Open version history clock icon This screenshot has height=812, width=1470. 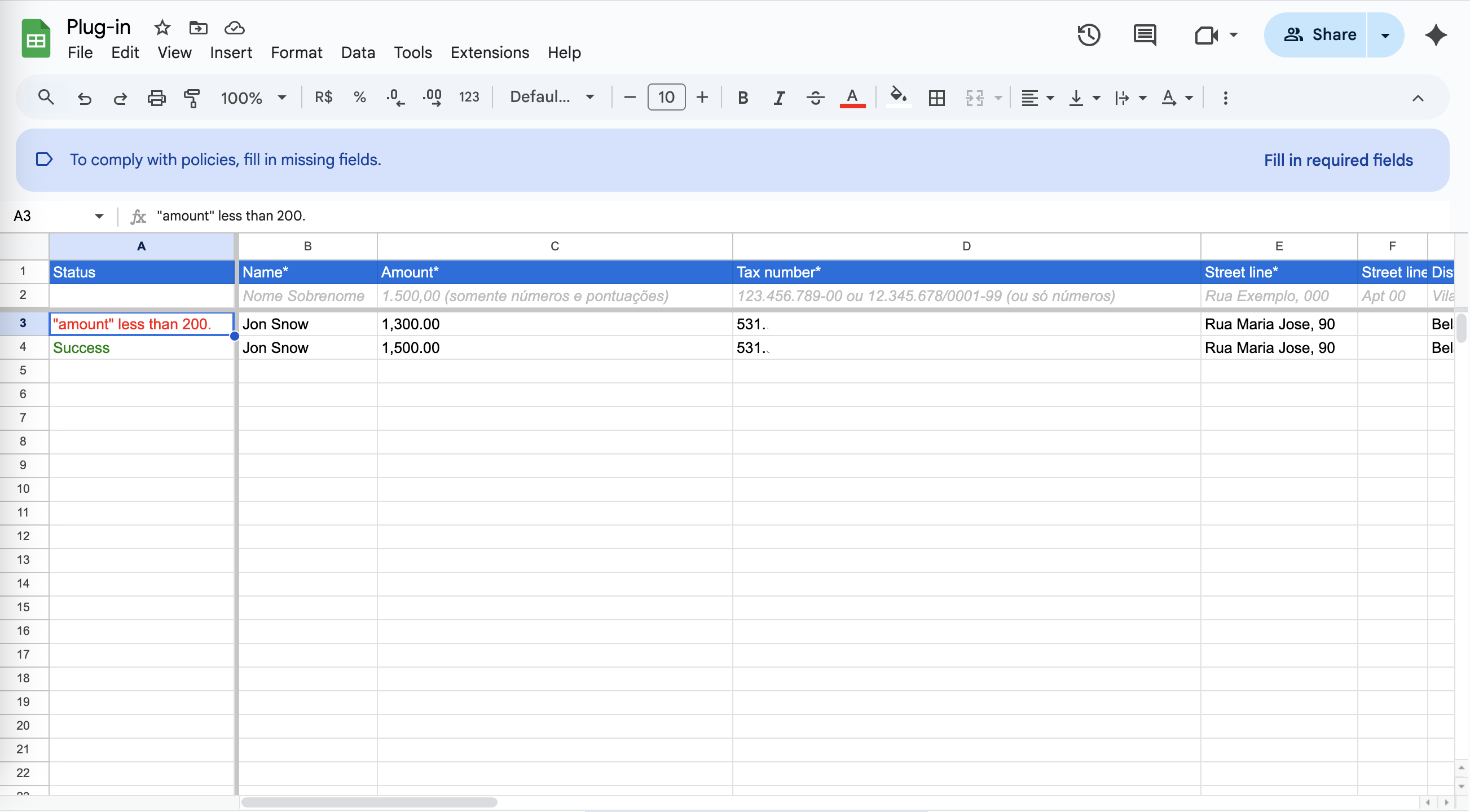click(1088, 35)
